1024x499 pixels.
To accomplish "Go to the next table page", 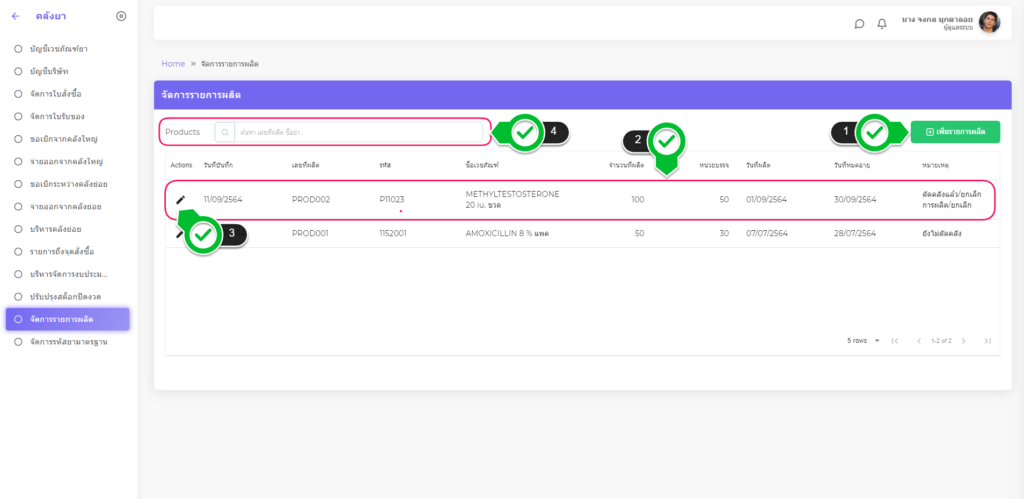I will pos(964,341).
